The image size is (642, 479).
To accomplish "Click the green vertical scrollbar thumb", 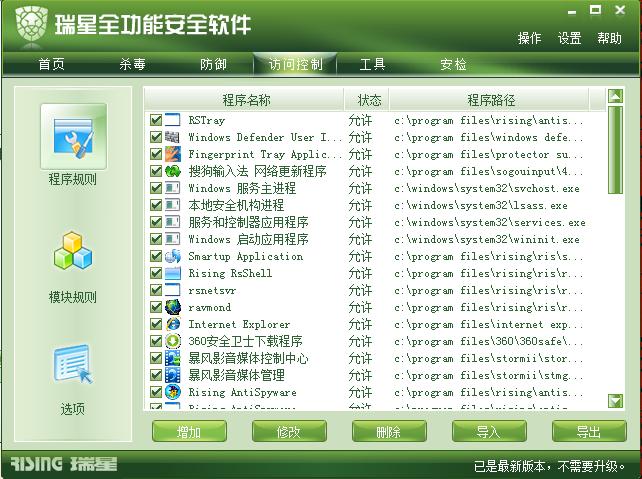I will tap(615, 149).
